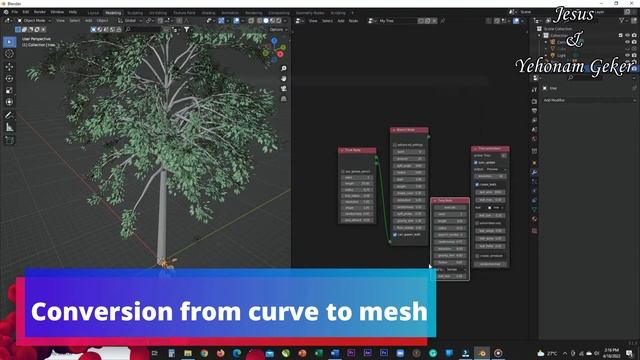Switch to the Layout workspace tab
The height and width of the screenshot is (360, 640).
pos(93,13)
